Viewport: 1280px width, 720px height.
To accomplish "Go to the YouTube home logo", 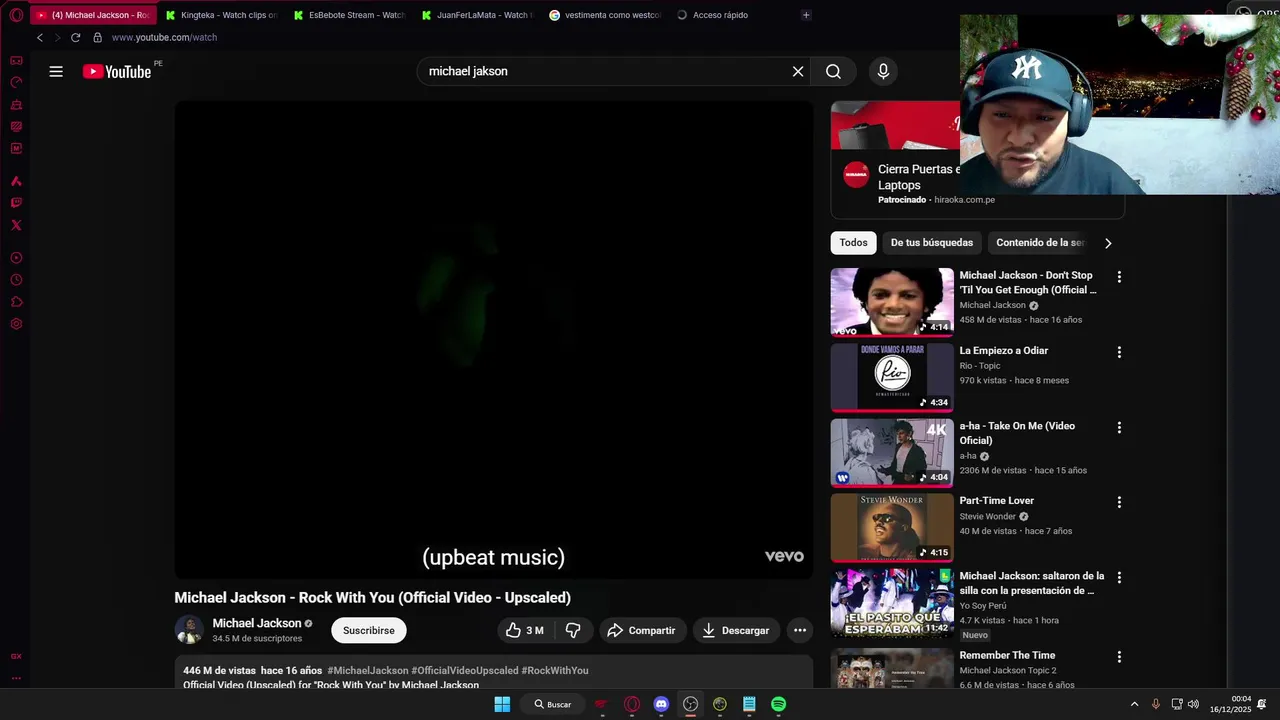I will pos(117,71).
